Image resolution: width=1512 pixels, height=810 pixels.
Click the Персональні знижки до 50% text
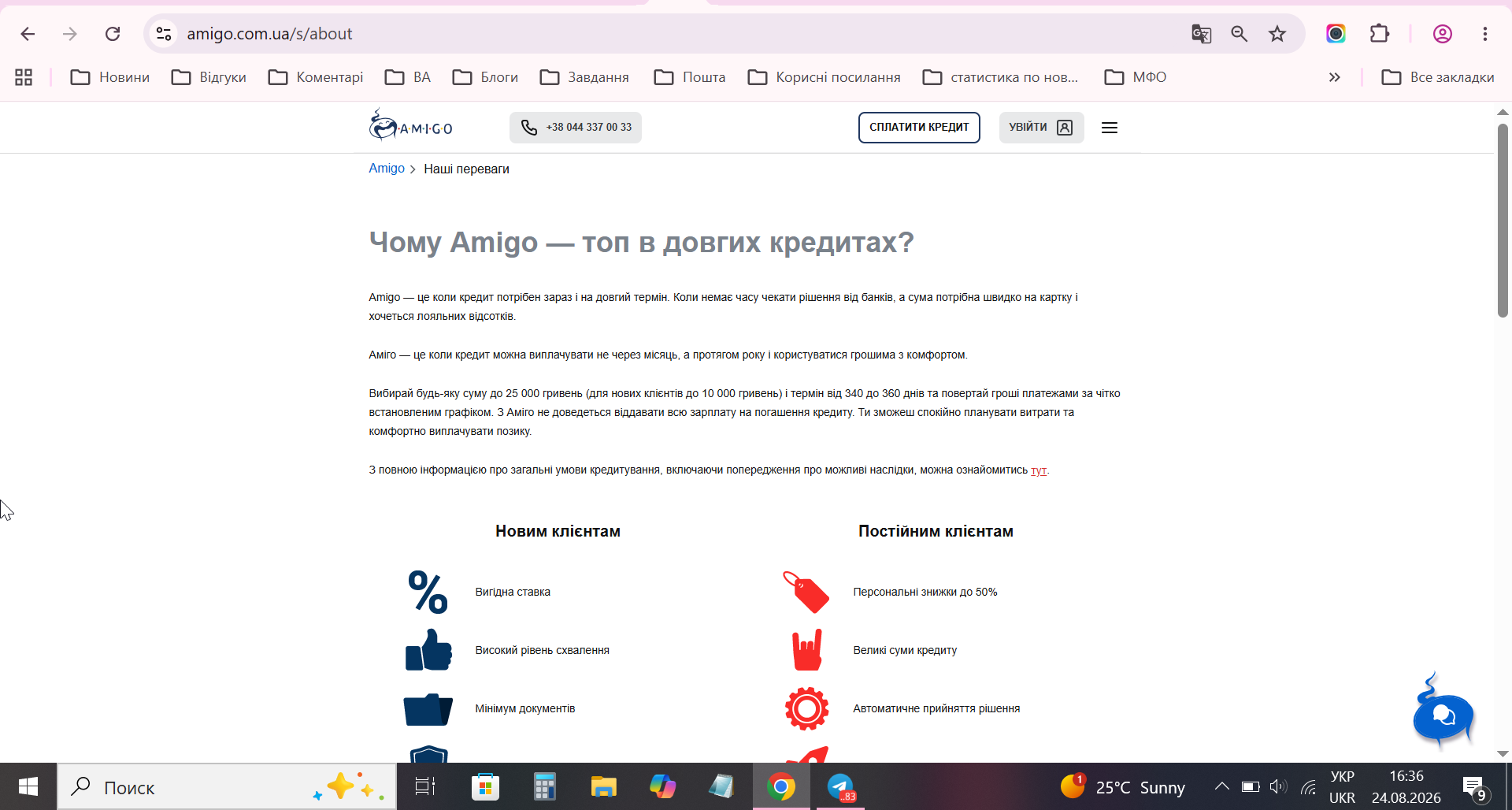pyautogui.click(x=925, y=592)
